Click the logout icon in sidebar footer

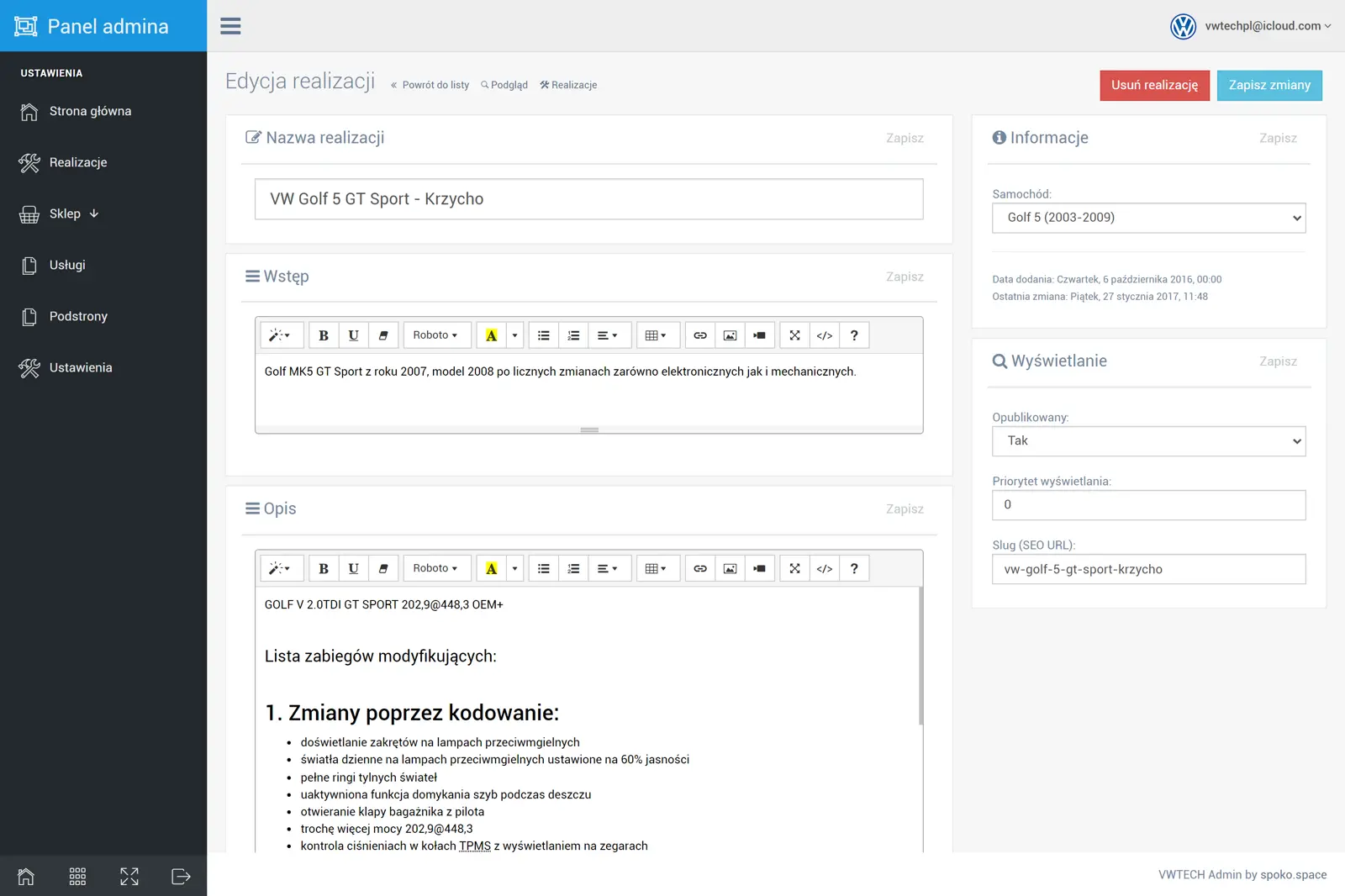(181, 877)
